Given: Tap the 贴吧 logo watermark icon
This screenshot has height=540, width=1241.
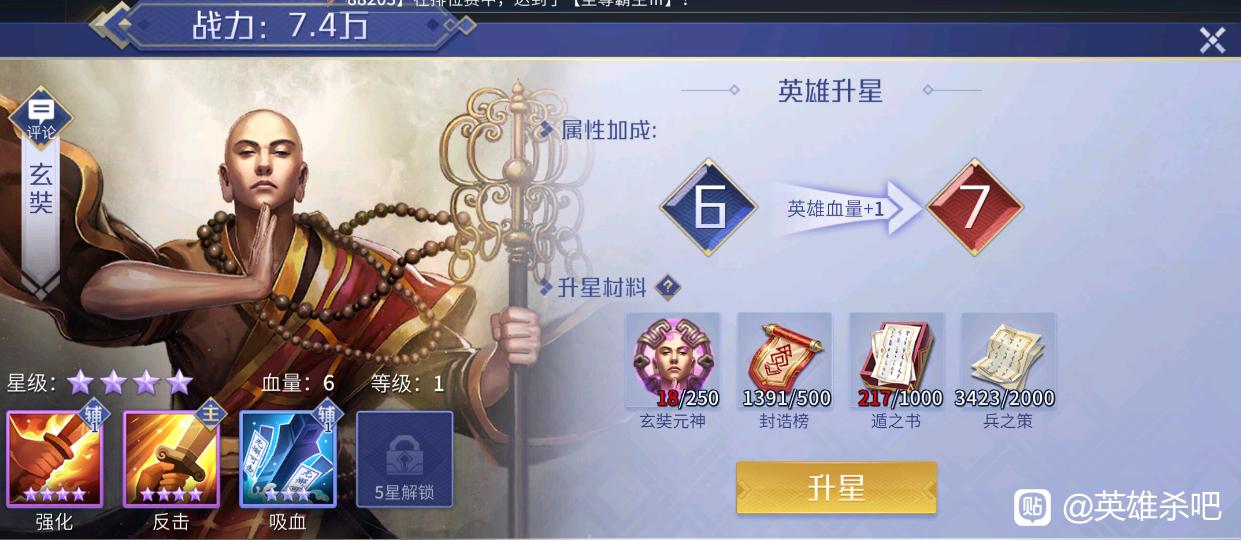Looking at the screenshot, I should 1033,507.
